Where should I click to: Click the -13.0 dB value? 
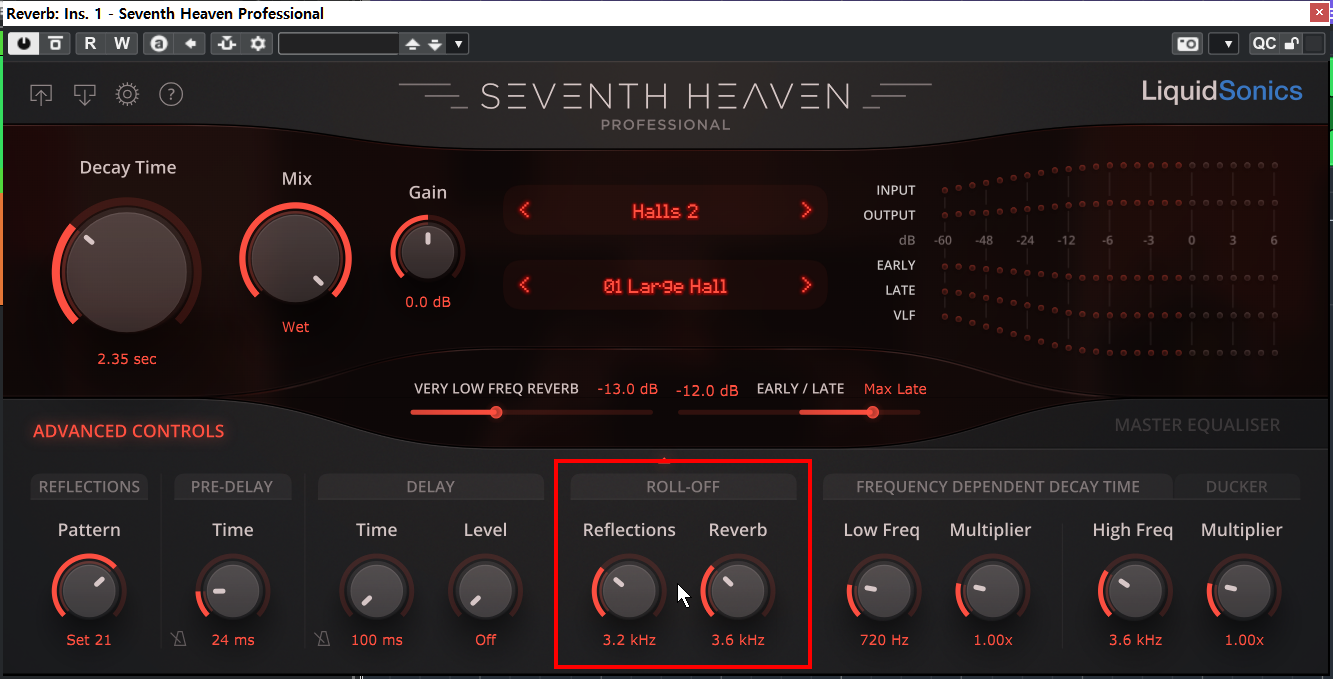628,389
